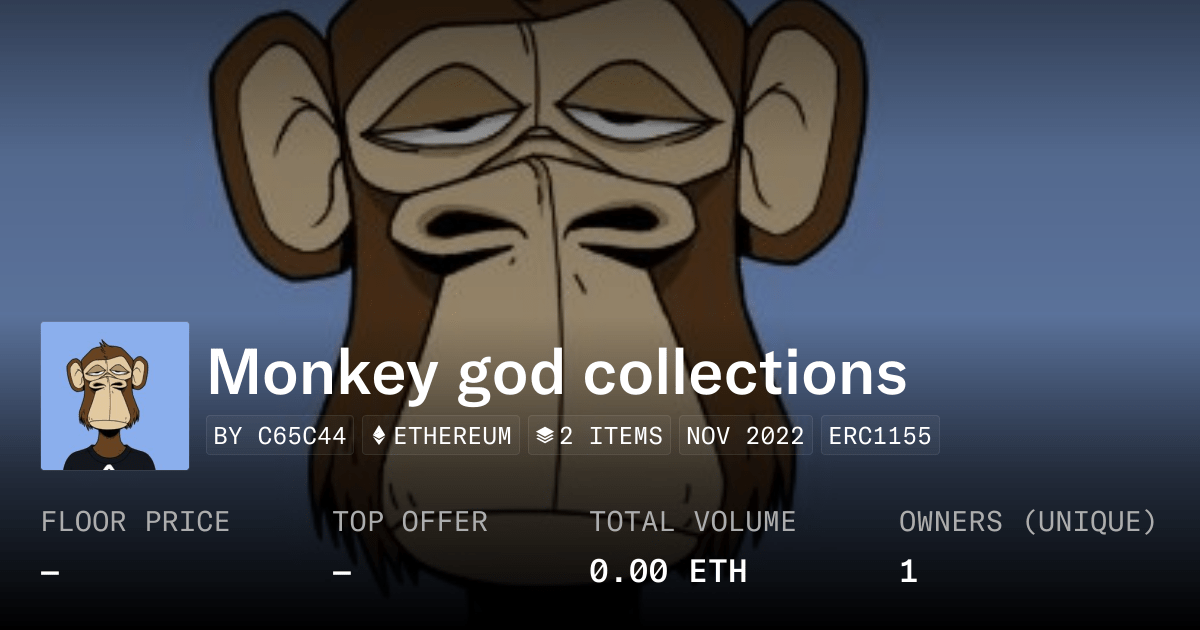Select the dash value under Top Offer

[x=342, y=573]
